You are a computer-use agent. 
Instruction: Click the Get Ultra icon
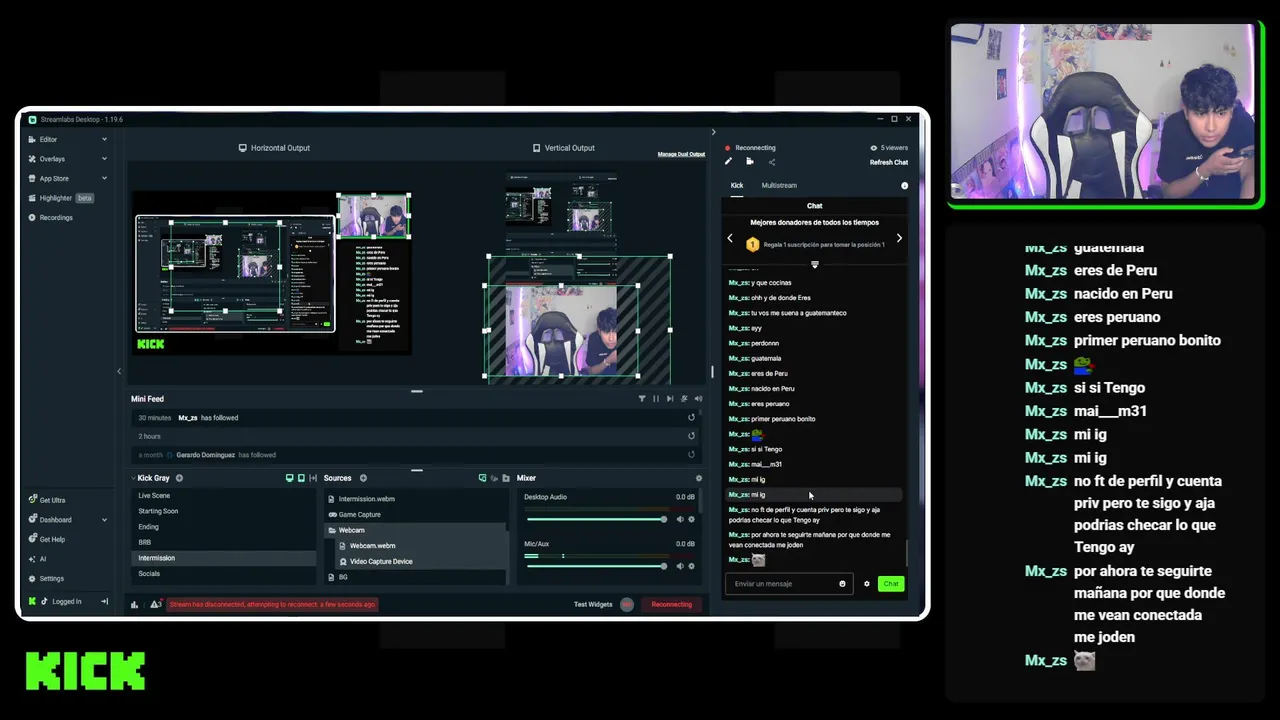(x=32, y=500)
